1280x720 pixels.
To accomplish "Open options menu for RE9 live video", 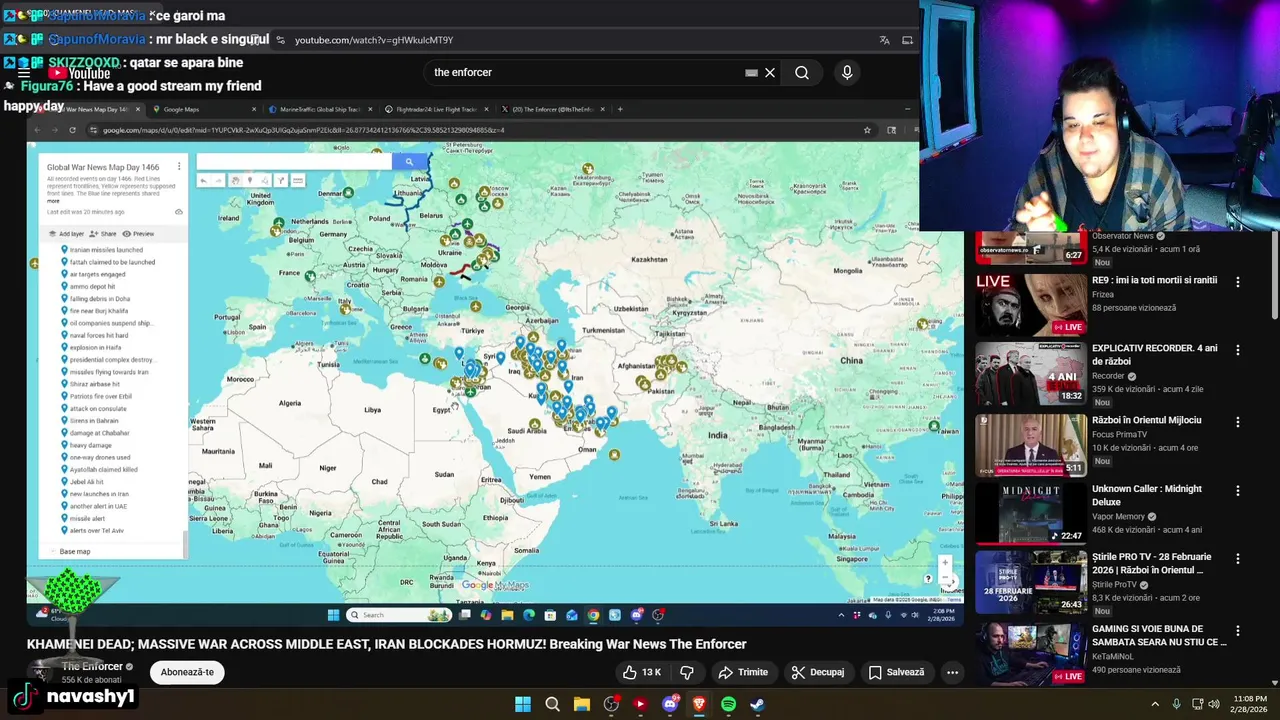I will pos(1238,283).
